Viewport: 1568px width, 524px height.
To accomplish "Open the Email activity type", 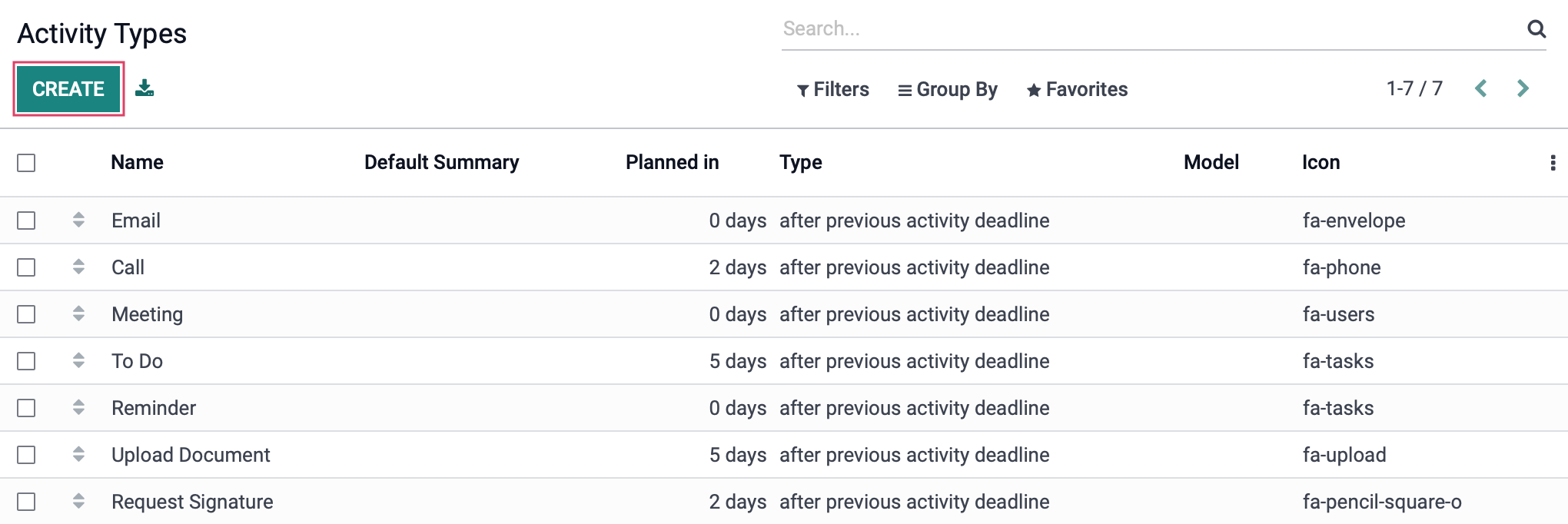I will tap(136, 221).
